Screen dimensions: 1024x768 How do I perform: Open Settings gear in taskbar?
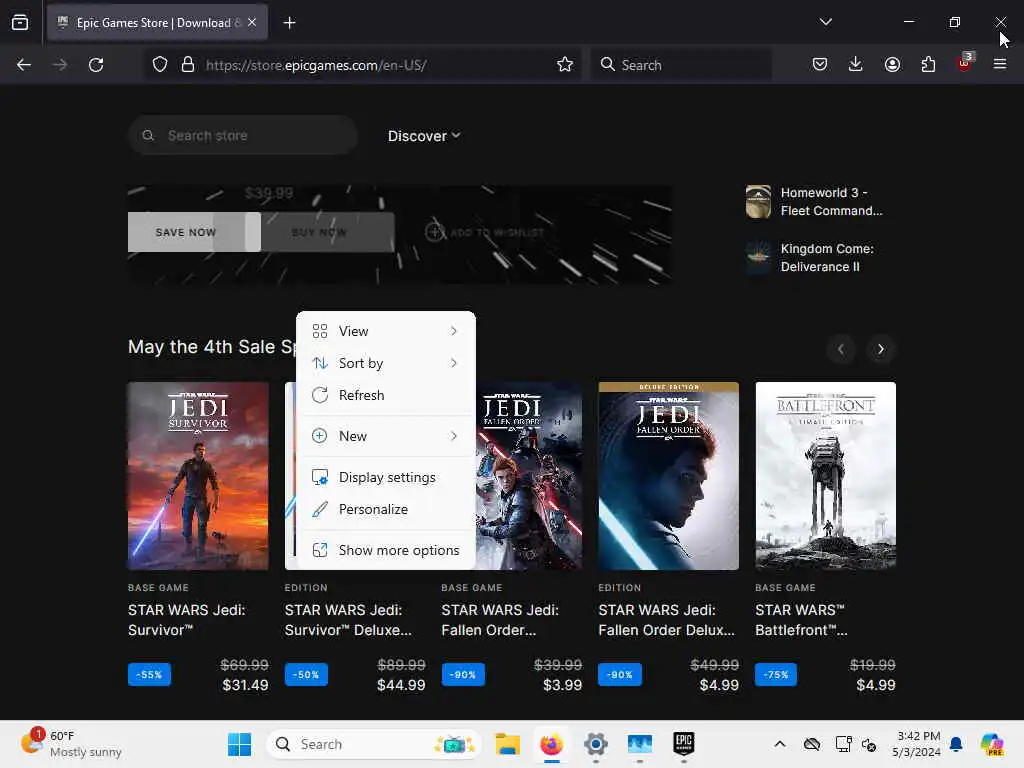(x=596, y=744)
